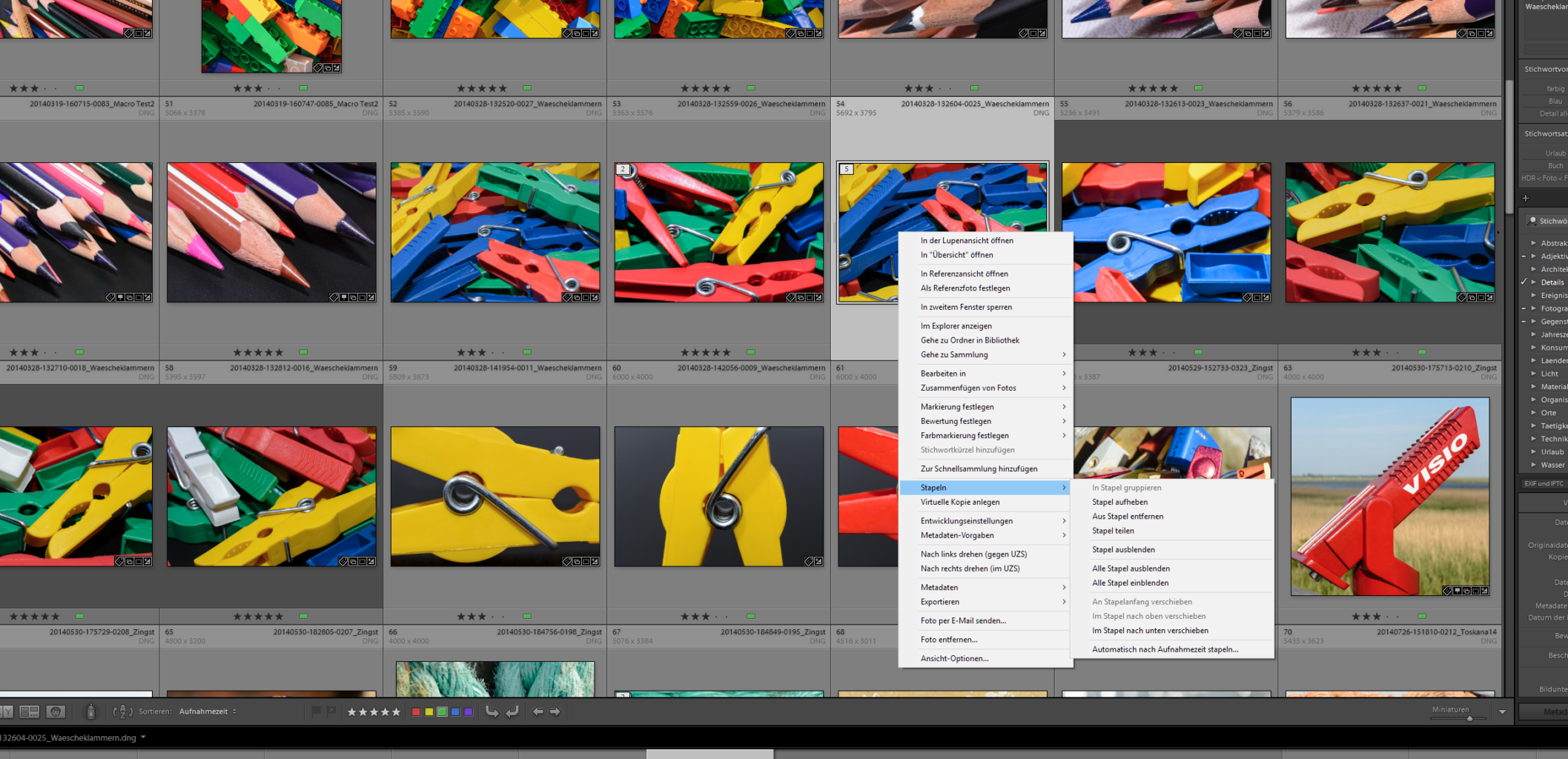Select Virtuelle Kopie anlegen
Image resolution: width=1568 pixels, height=759 pixels.
[x=985, y=502]
